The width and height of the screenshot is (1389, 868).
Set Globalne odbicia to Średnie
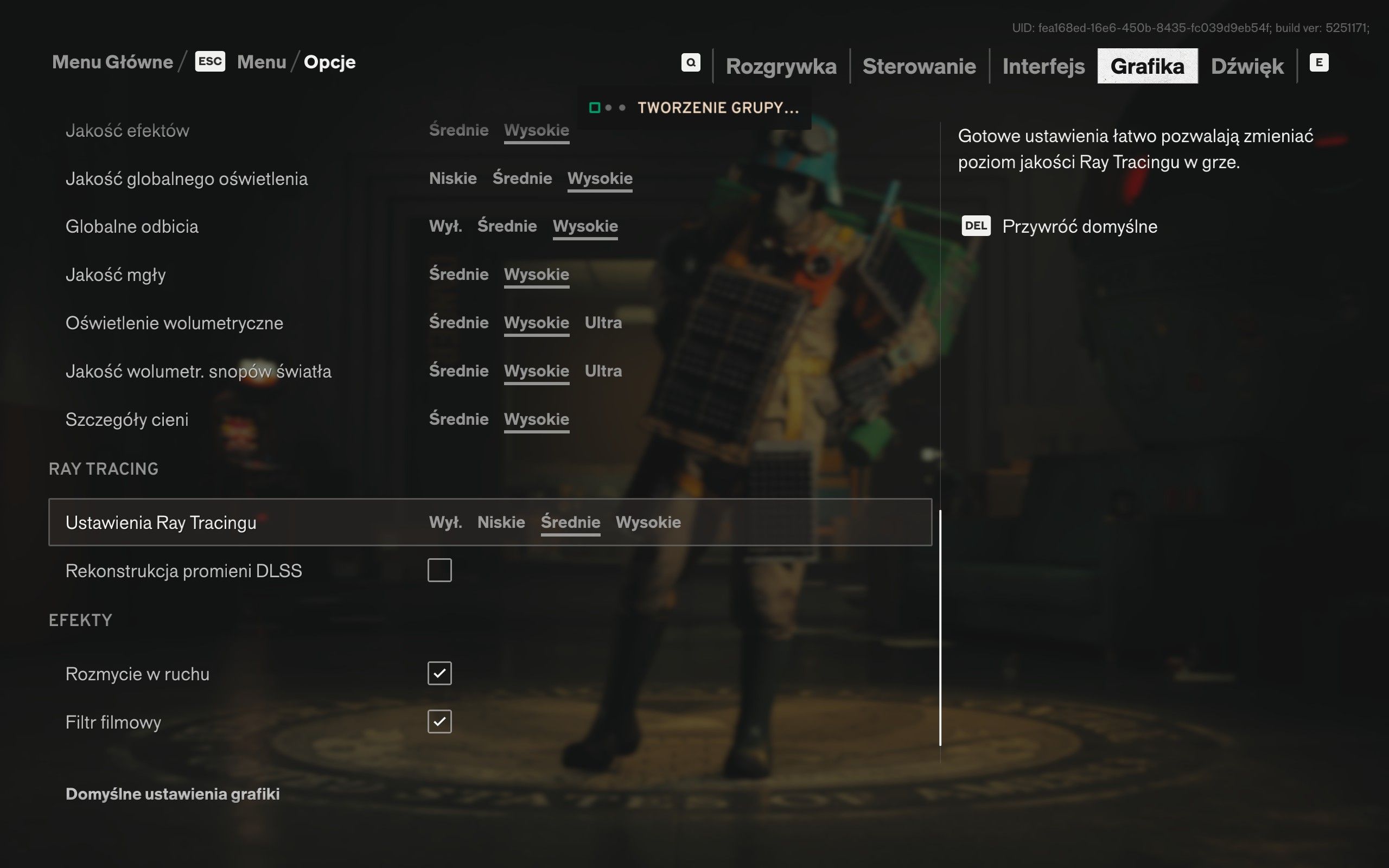(507, 226)
